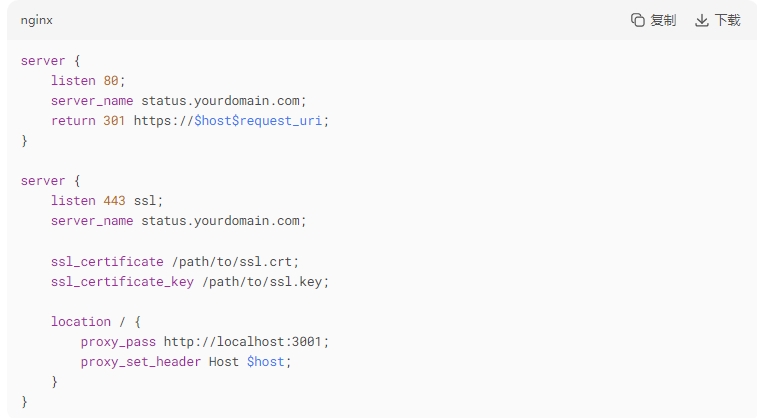Viewport: 757px width, 418px height.
Task: Click the http://localhost:3001 URL
Action: tap(242, 342)
